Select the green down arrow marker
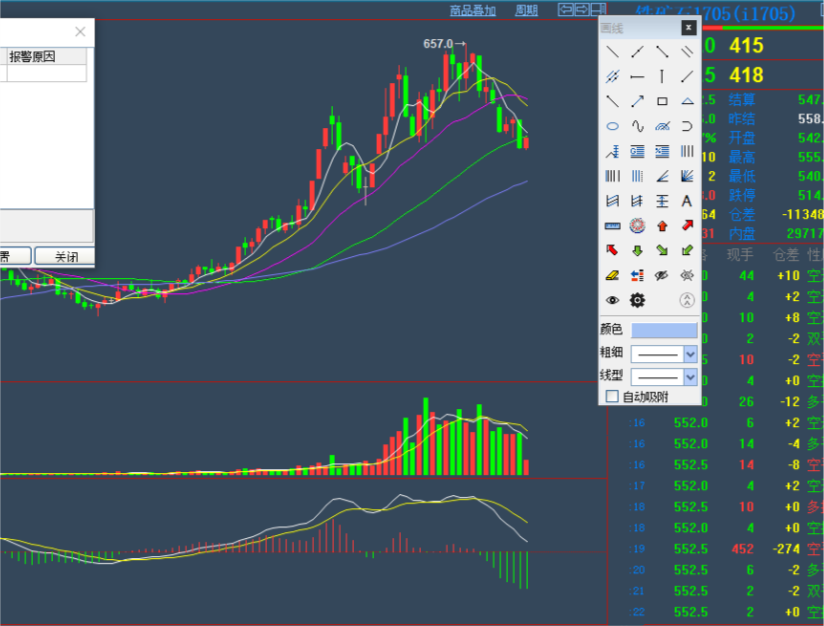Viewport: 824px width, 626px height. coord(637,251)
